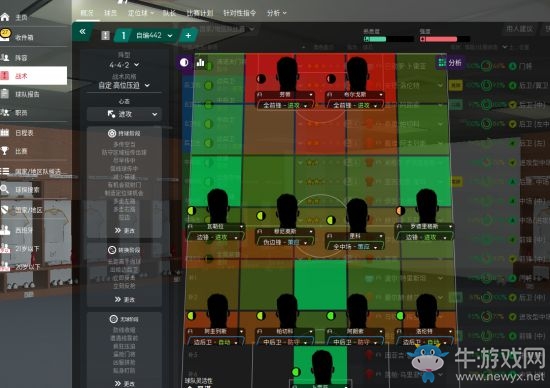
Task: Open the 比赛 trophy icon
Action: [x=5, y=150]
